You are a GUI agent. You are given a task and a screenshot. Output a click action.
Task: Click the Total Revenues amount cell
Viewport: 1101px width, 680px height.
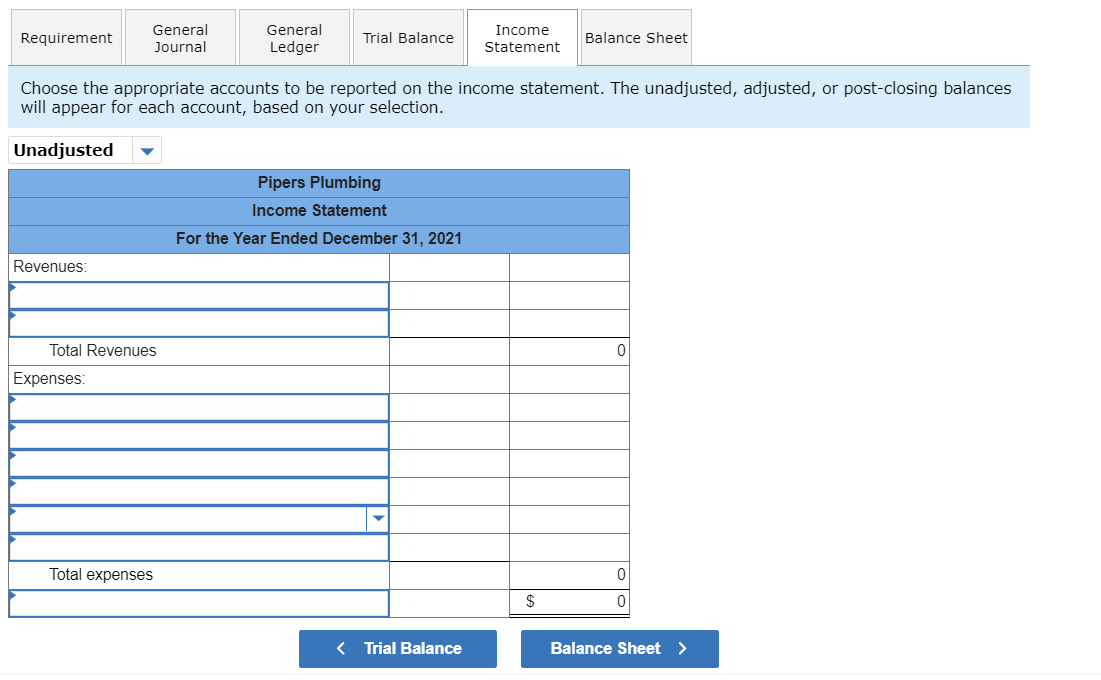pyautogui.click(x=568, y=350)
